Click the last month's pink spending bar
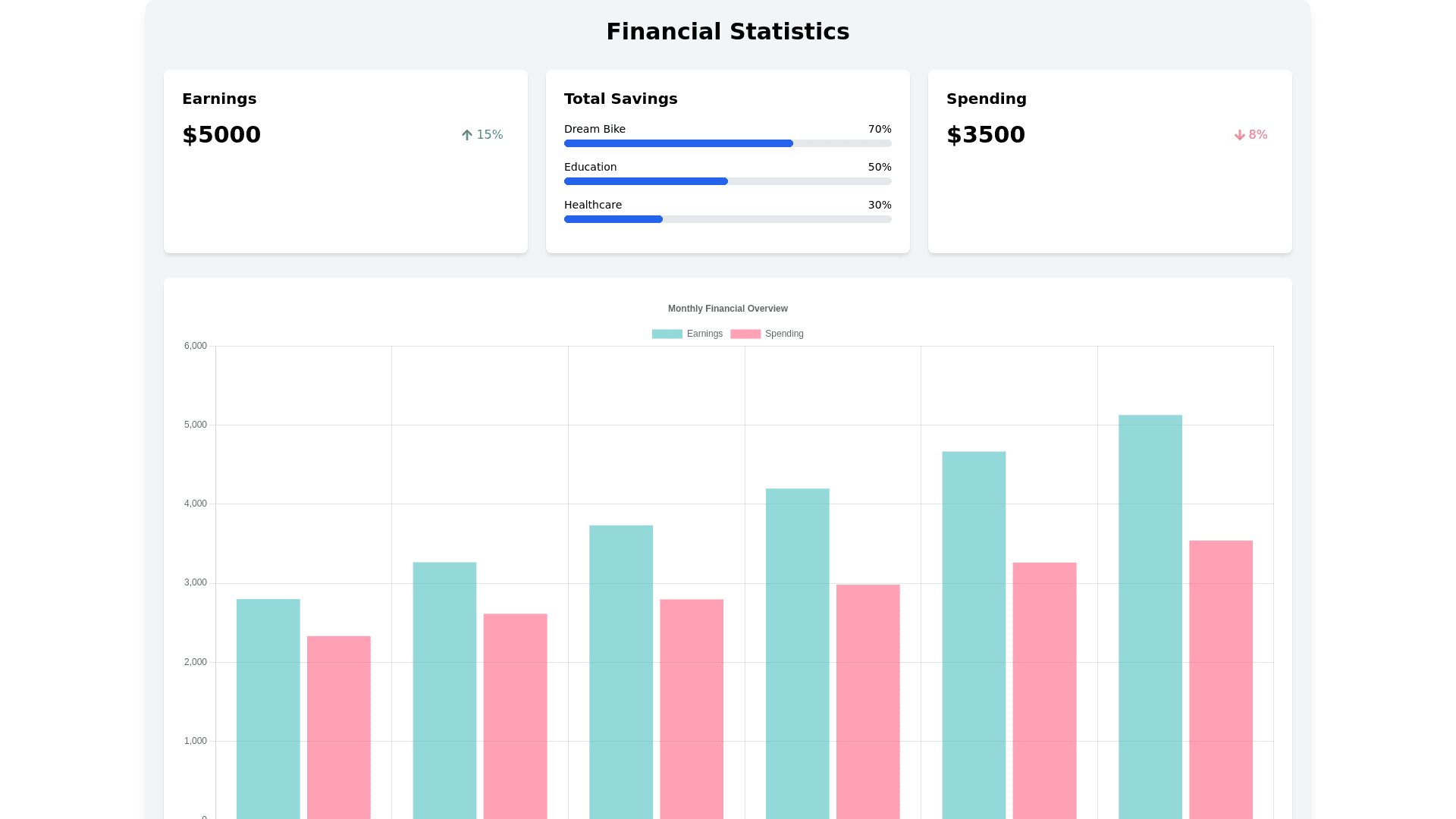The image size is (1456, 819). pos(1220,679)
